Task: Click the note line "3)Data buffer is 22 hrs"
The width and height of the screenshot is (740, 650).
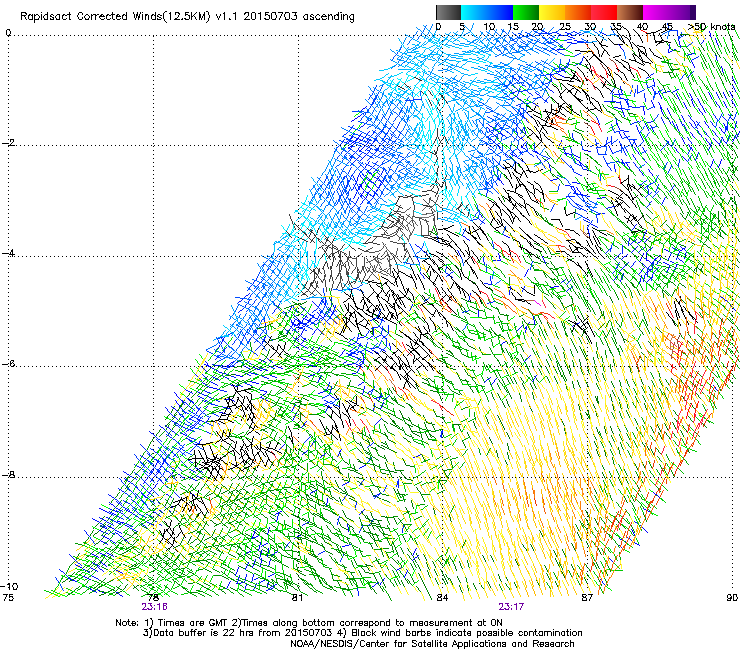Action: point(362,633)
